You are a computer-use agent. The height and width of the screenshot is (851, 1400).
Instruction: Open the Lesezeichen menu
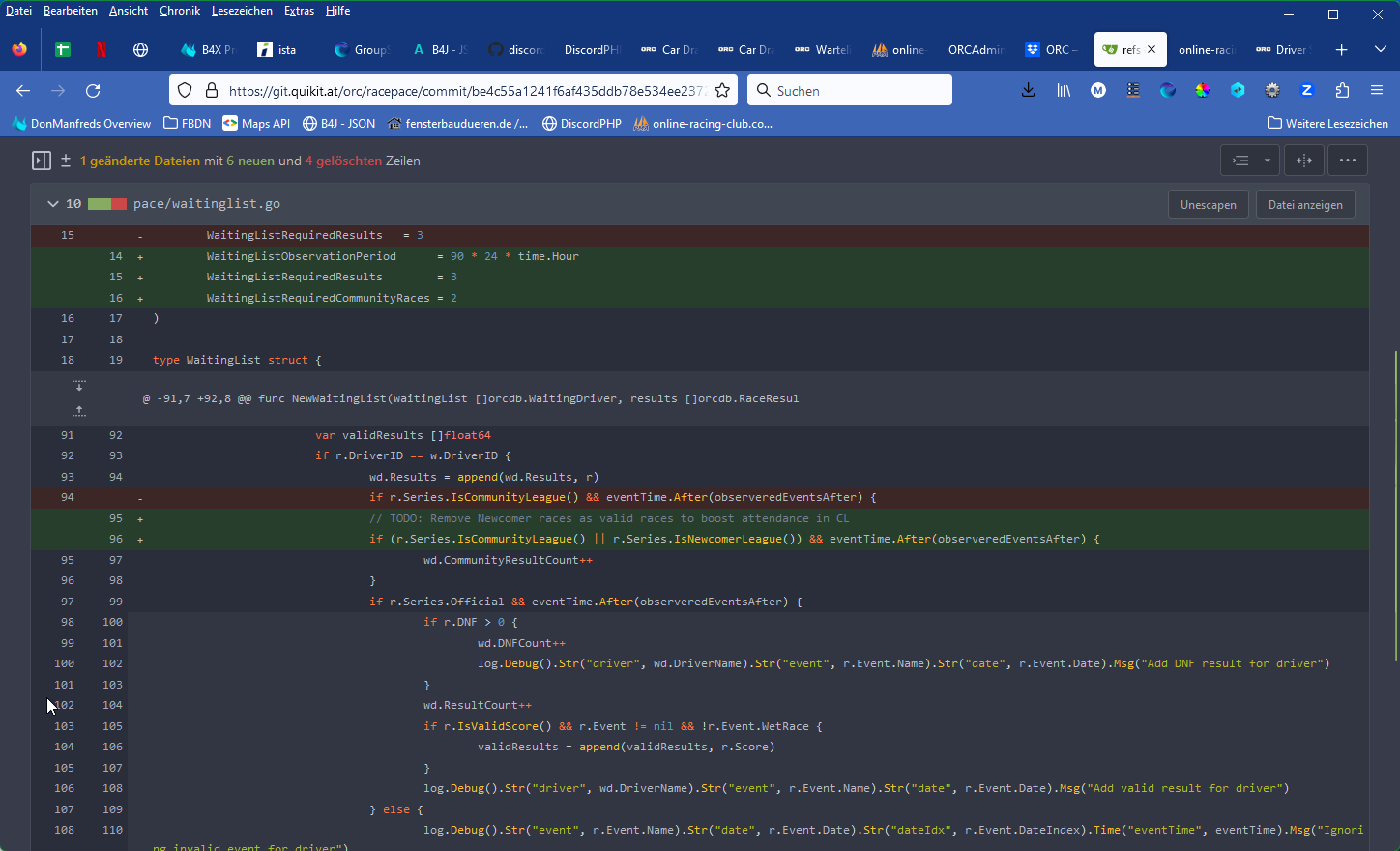[242, 11]
